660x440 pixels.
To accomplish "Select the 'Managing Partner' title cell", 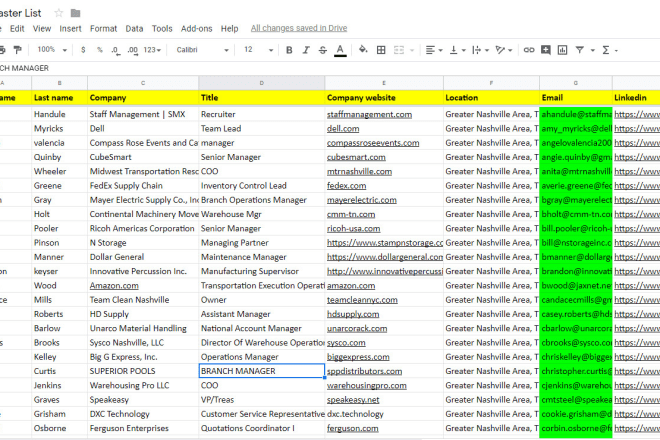I will pyautogui.click(x=261, y=243).
